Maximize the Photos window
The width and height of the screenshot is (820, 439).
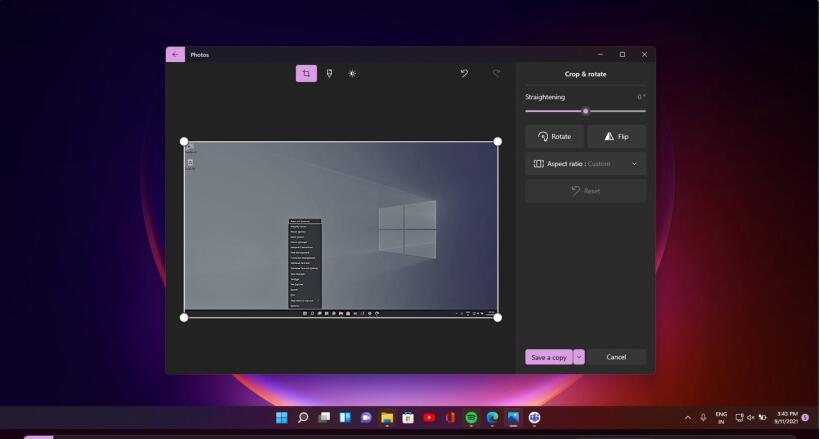(622, 54)
